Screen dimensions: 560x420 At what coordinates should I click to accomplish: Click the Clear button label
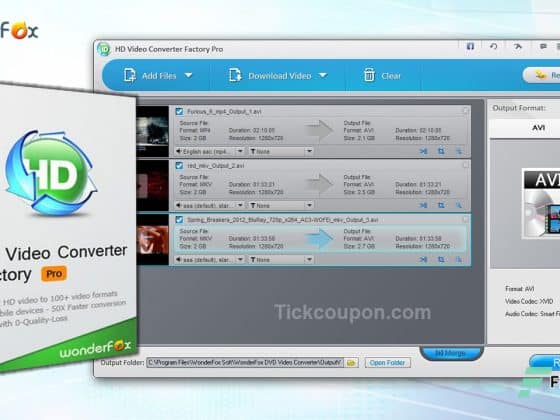391,76
